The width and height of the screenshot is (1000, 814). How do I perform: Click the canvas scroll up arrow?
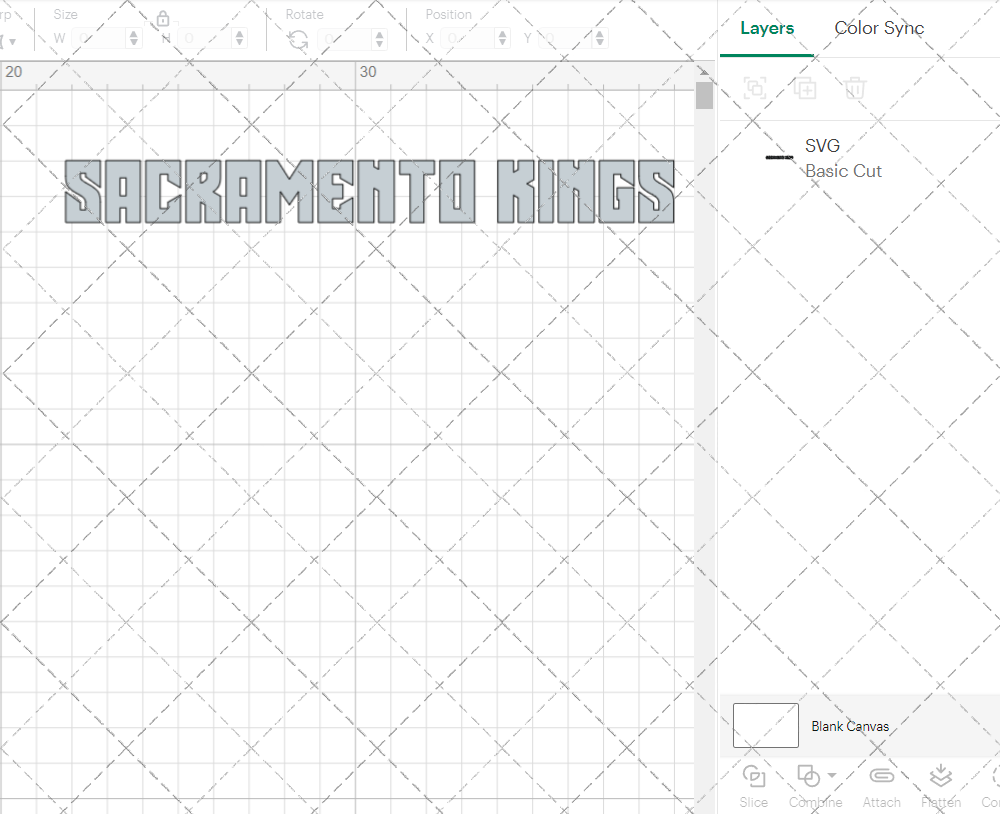704,71
